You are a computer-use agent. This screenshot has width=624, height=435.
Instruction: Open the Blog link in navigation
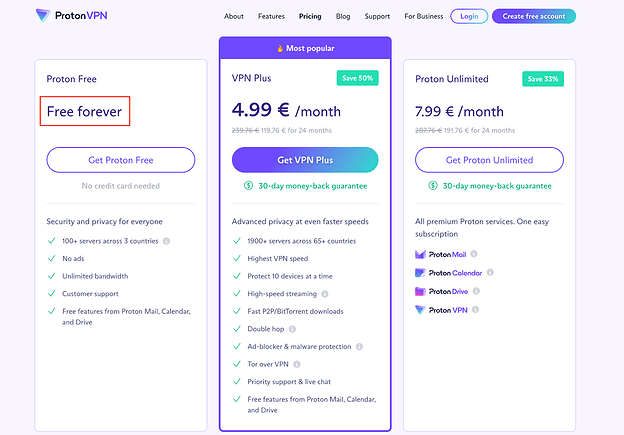point(343,16)
